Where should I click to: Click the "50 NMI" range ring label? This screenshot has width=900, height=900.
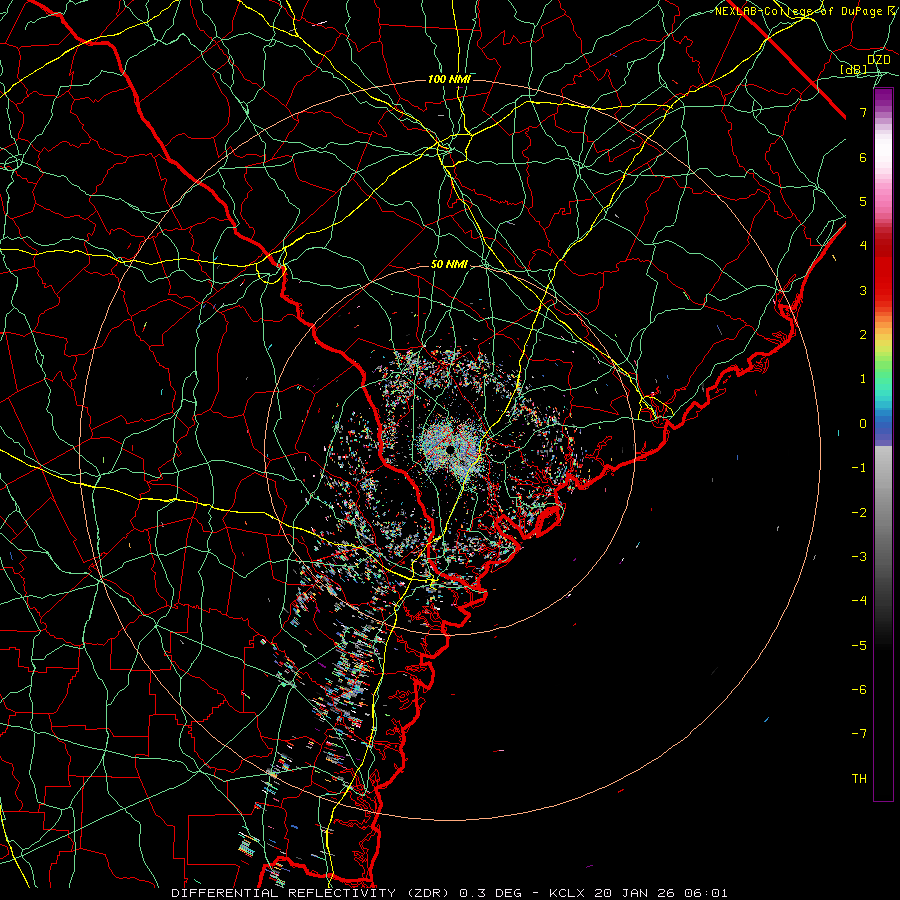(449, 265)
